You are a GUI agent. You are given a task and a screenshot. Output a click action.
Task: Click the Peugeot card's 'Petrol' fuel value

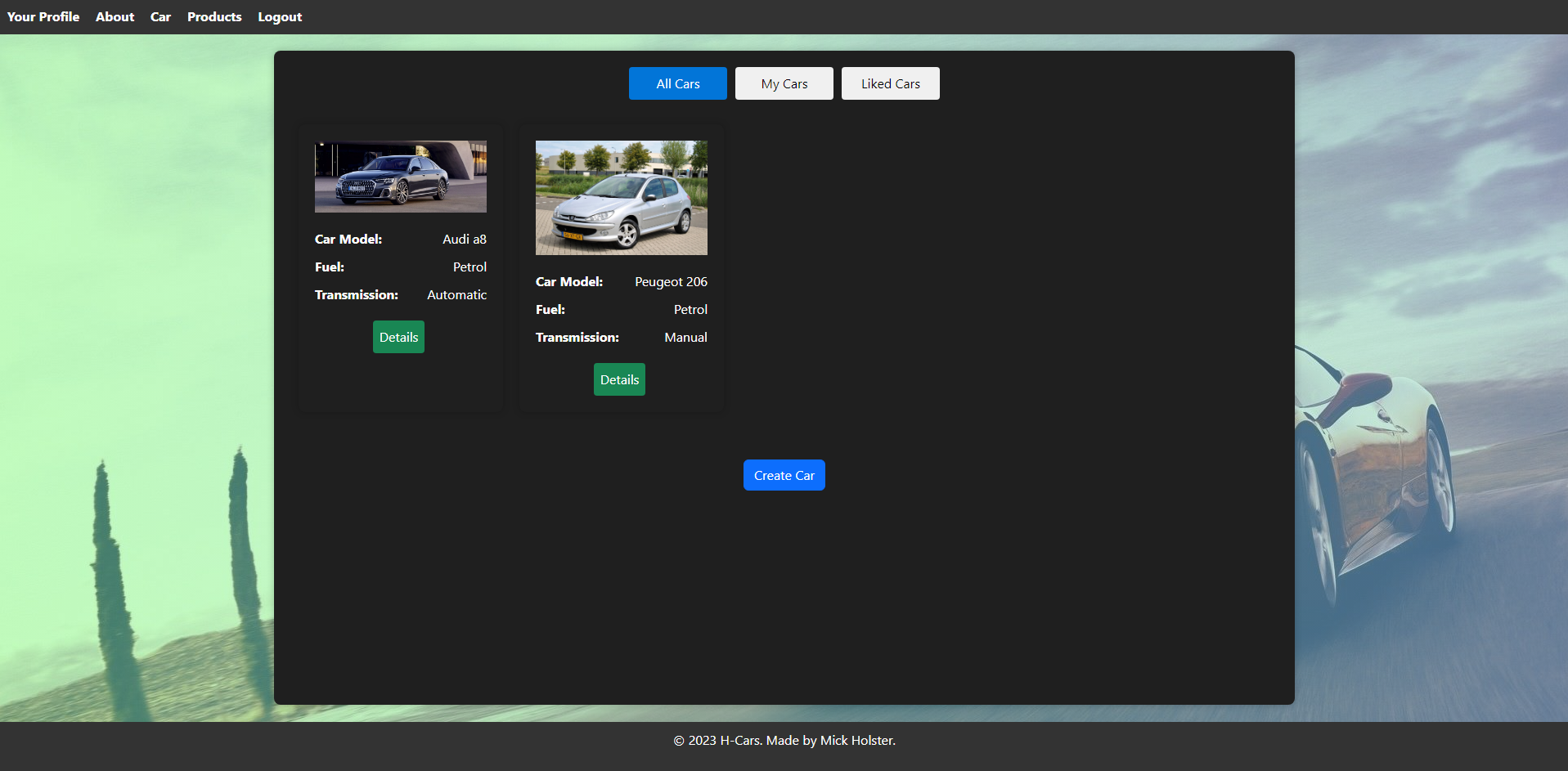(690, 309)
